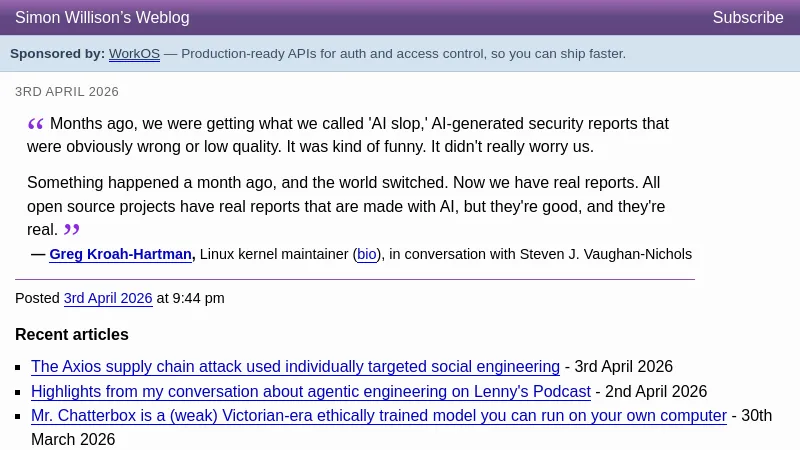
Task: Open the Mr. Chatterbox Victorian-era model article
Action: [x=378, y=416]
